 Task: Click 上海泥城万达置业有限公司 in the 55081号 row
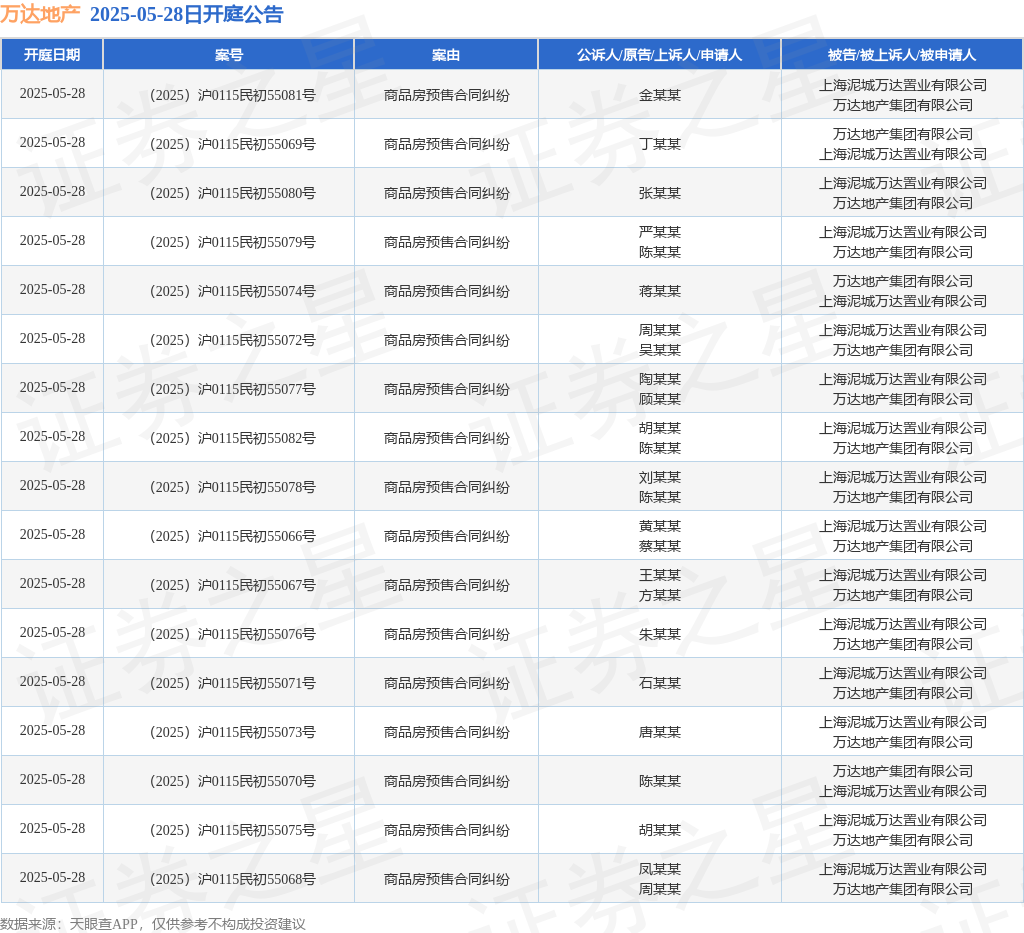pyautogui.click(x=903, y=86)
